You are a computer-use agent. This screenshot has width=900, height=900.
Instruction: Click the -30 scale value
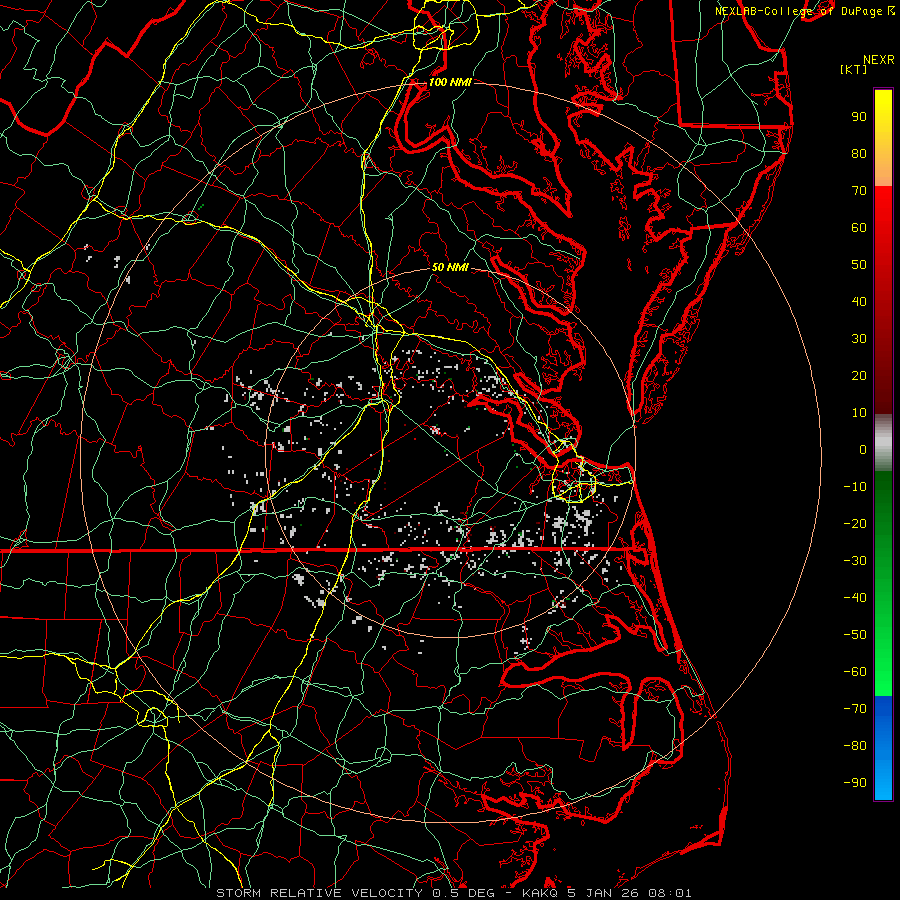pyautogui.click(x=855, y=561)
